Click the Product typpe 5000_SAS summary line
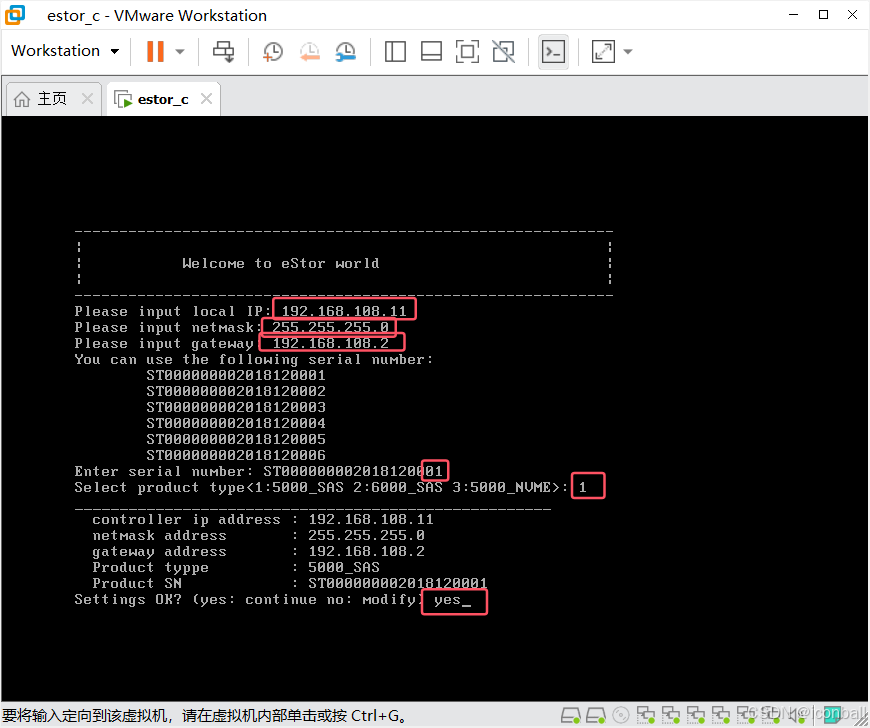 point(236,568)
